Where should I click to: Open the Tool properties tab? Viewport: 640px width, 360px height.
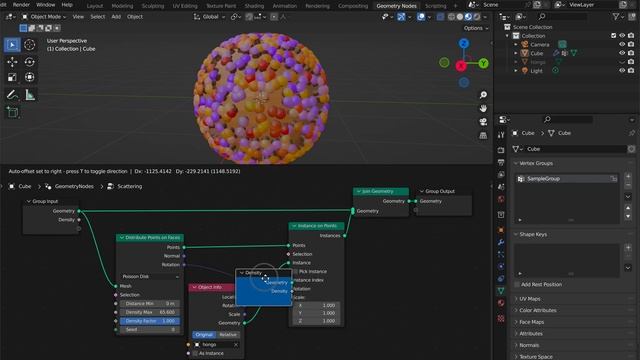pos(501,135)
